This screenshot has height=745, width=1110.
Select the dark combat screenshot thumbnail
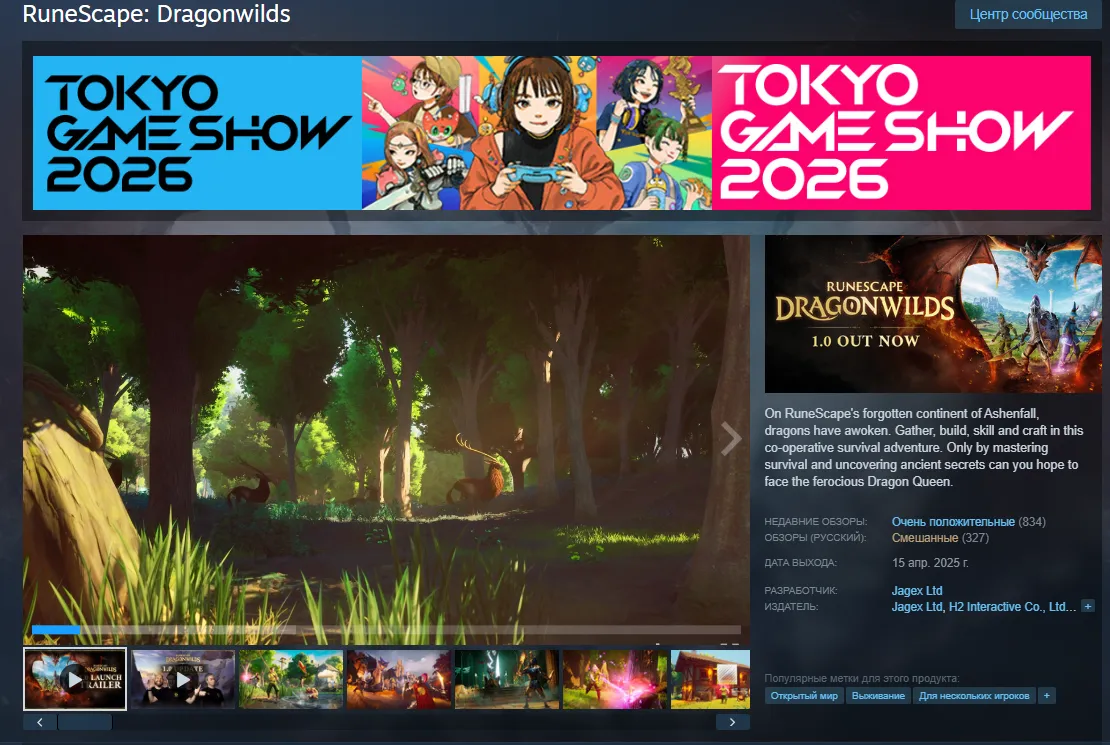(507, 679)
